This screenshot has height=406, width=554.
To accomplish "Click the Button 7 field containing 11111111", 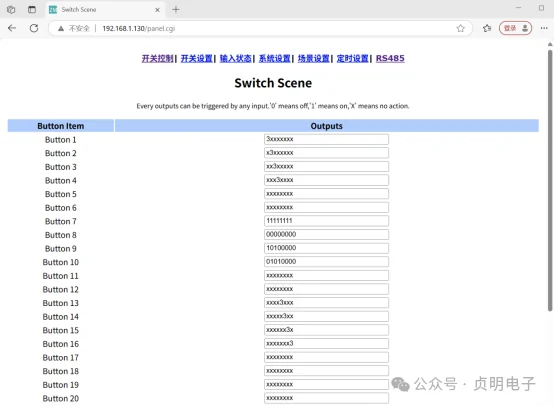I will [x=326, y=221].
